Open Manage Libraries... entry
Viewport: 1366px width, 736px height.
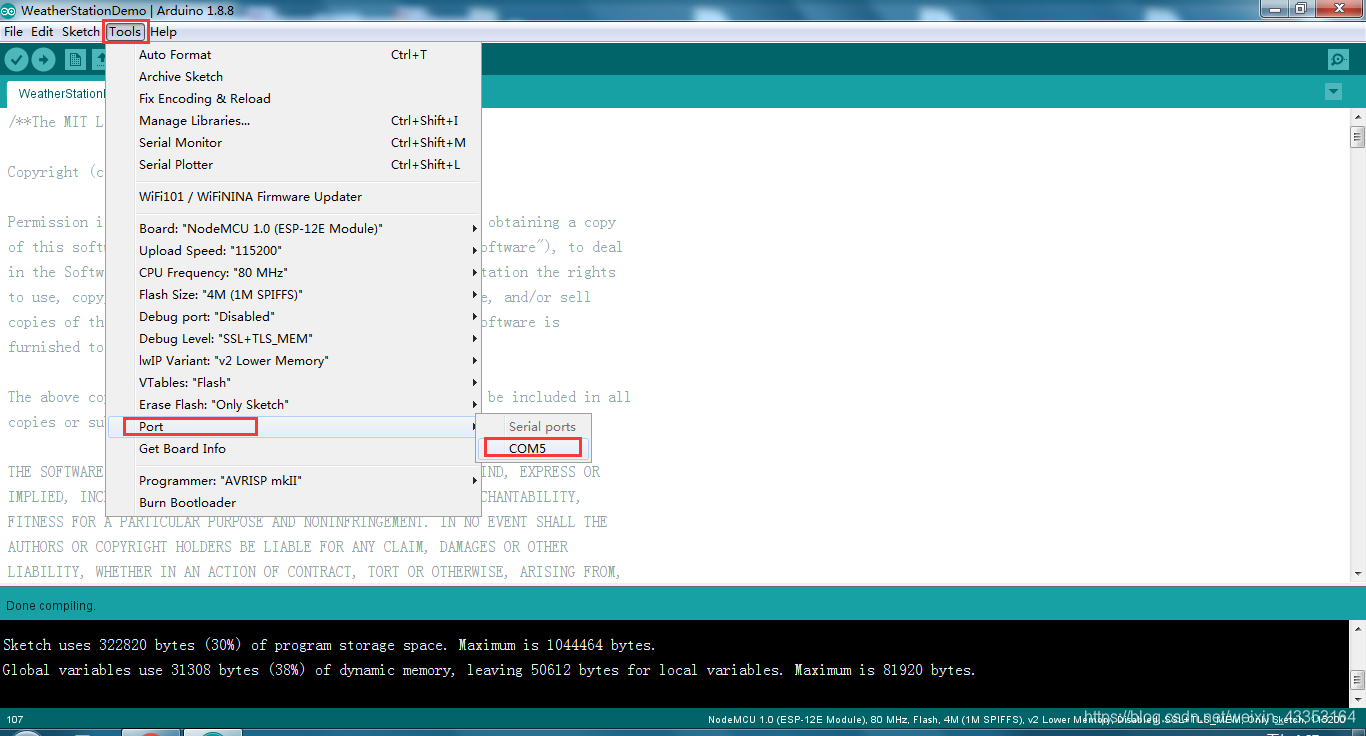pyautogui.click(x=294, y=121)
